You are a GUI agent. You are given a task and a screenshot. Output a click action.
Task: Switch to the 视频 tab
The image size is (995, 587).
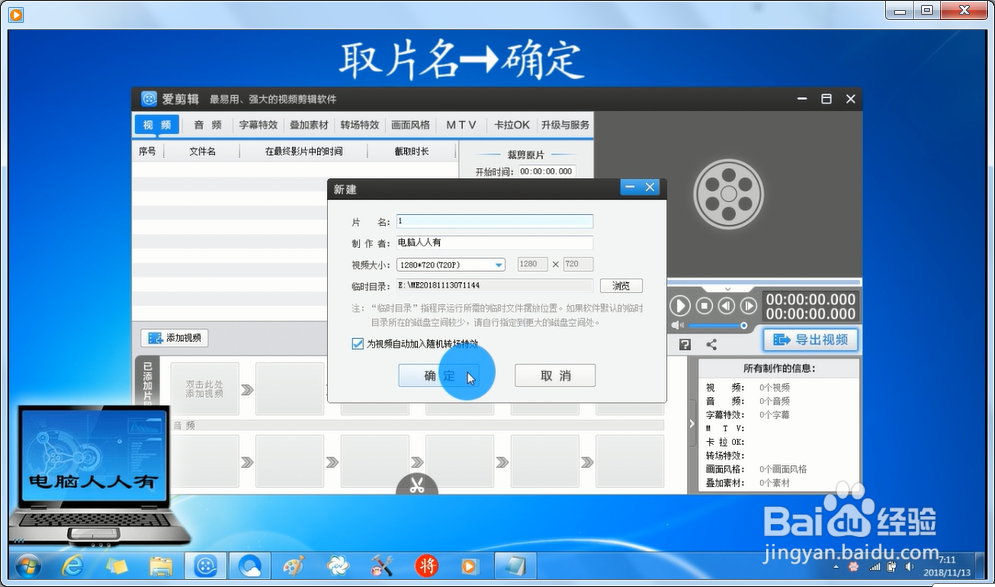tap(157, 125)
